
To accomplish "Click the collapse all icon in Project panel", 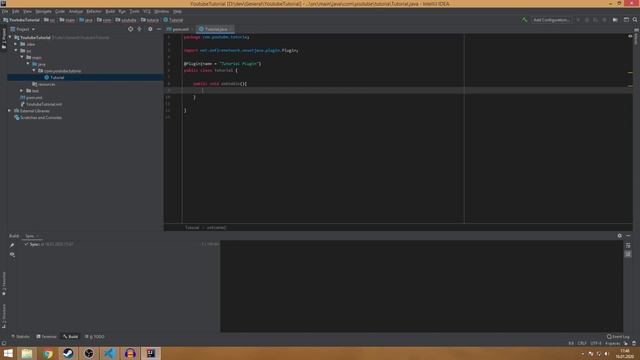I will [x=140, y=29].
